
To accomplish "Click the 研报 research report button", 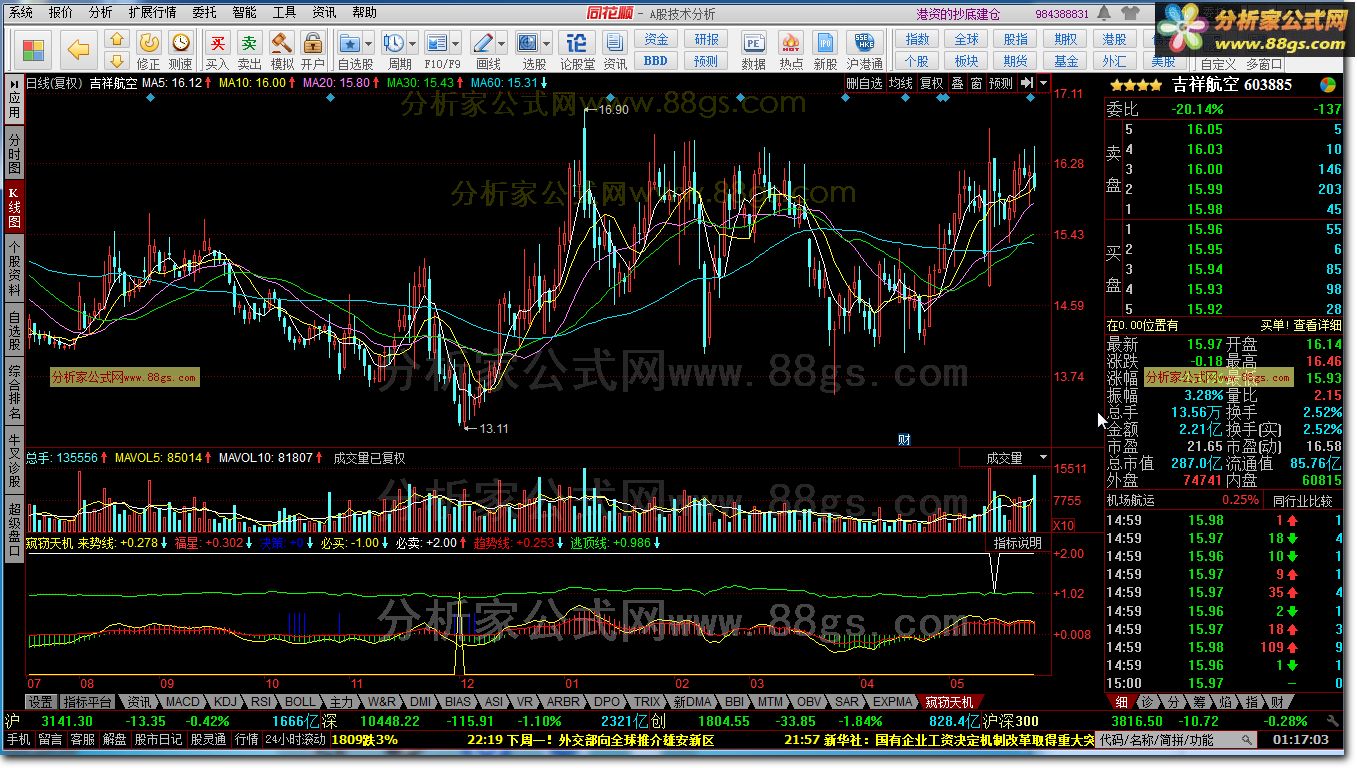I will (x=706, y=40).
